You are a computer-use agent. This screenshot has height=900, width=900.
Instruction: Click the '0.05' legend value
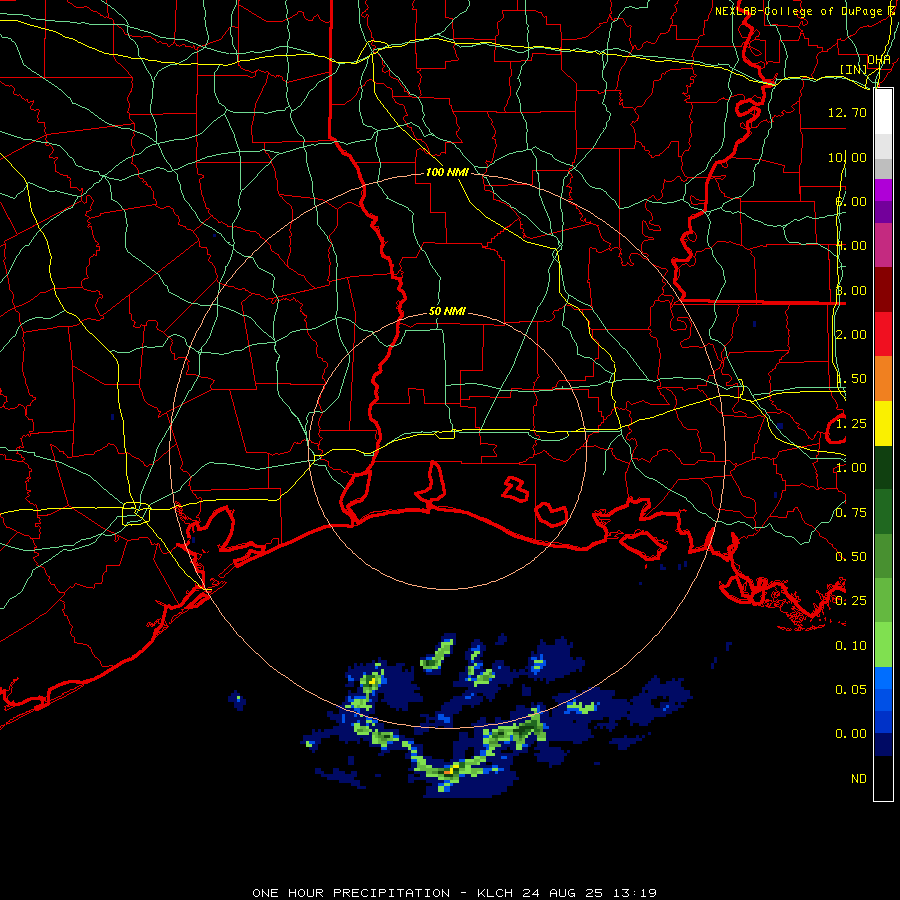click(x=851, y=689)
